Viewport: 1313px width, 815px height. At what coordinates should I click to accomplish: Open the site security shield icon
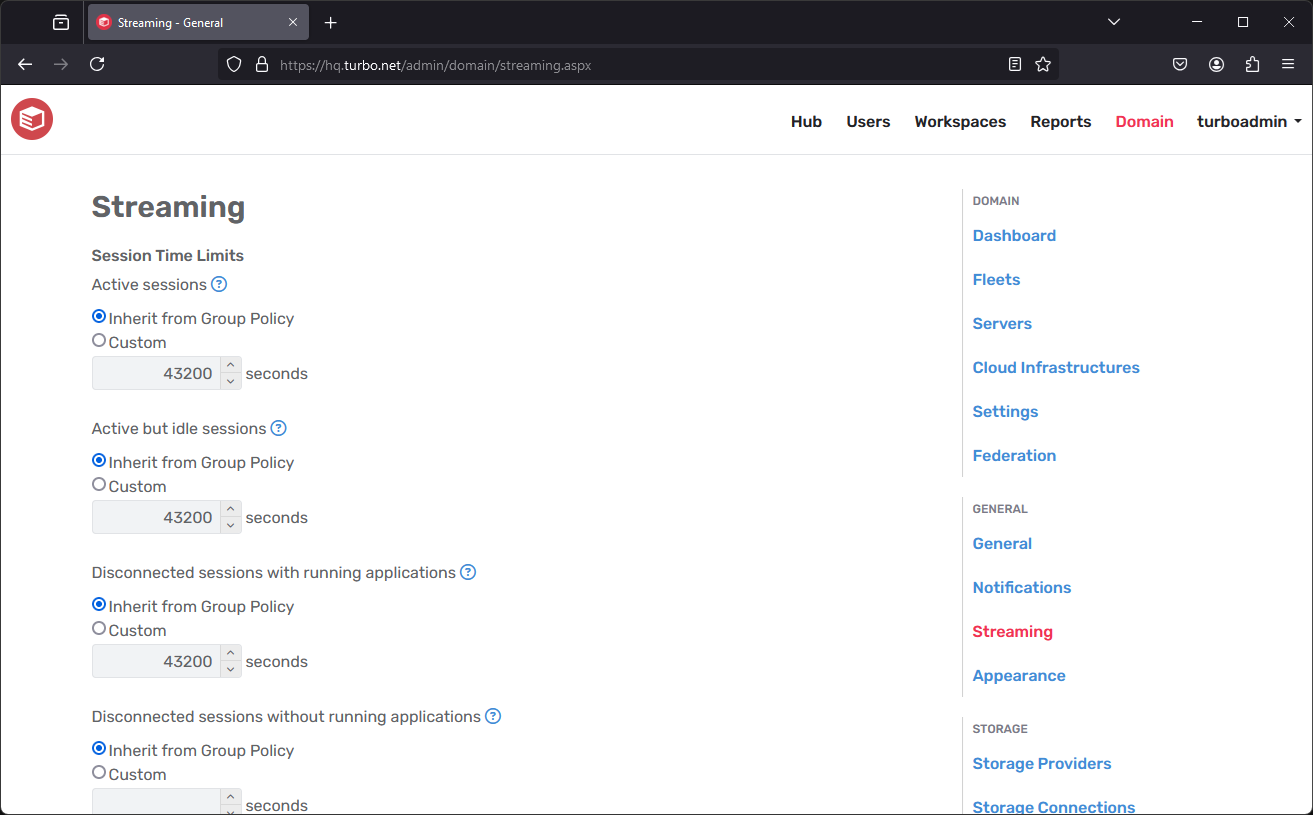pyautogui.click(x=233, y=63)
